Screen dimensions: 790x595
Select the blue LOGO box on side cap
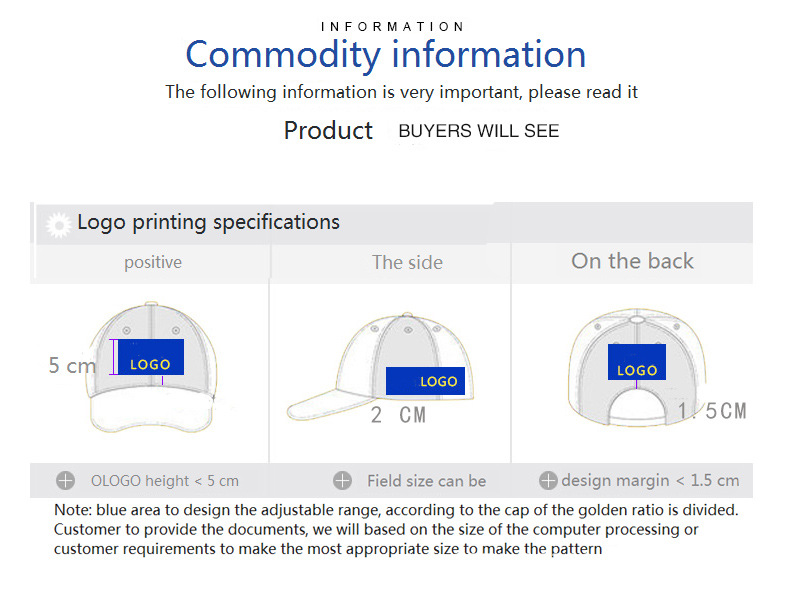coord(425,381)
